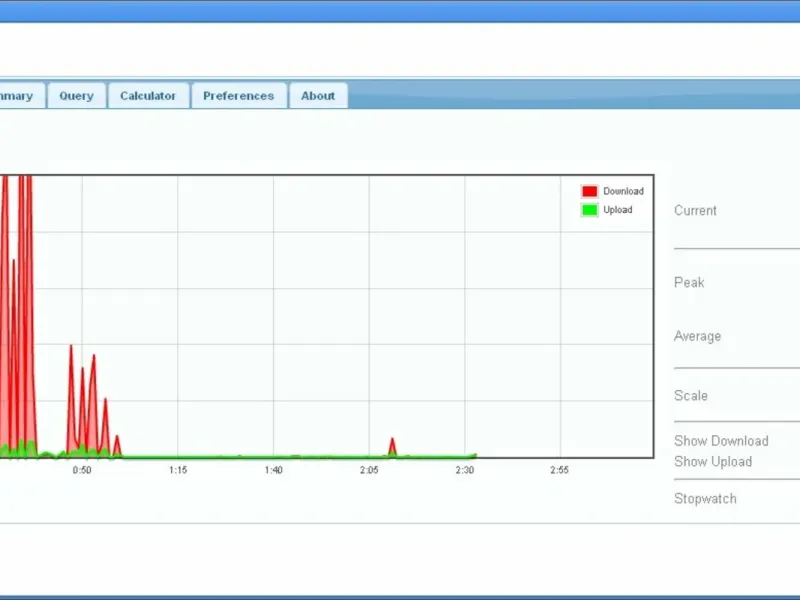Click the 1:40 time axis label

(x=273, y=470)
